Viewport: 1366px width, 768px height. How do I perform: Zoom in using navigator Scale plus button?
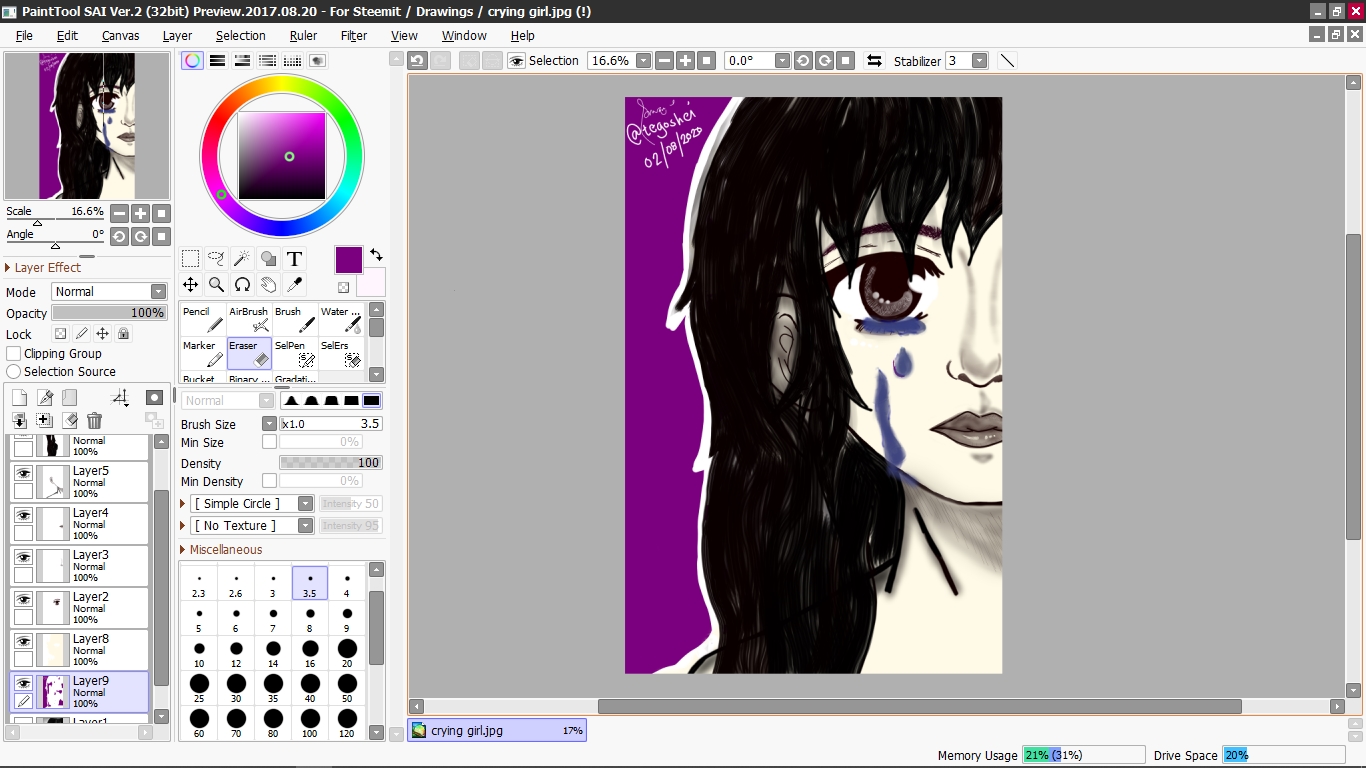click(141, 213)
